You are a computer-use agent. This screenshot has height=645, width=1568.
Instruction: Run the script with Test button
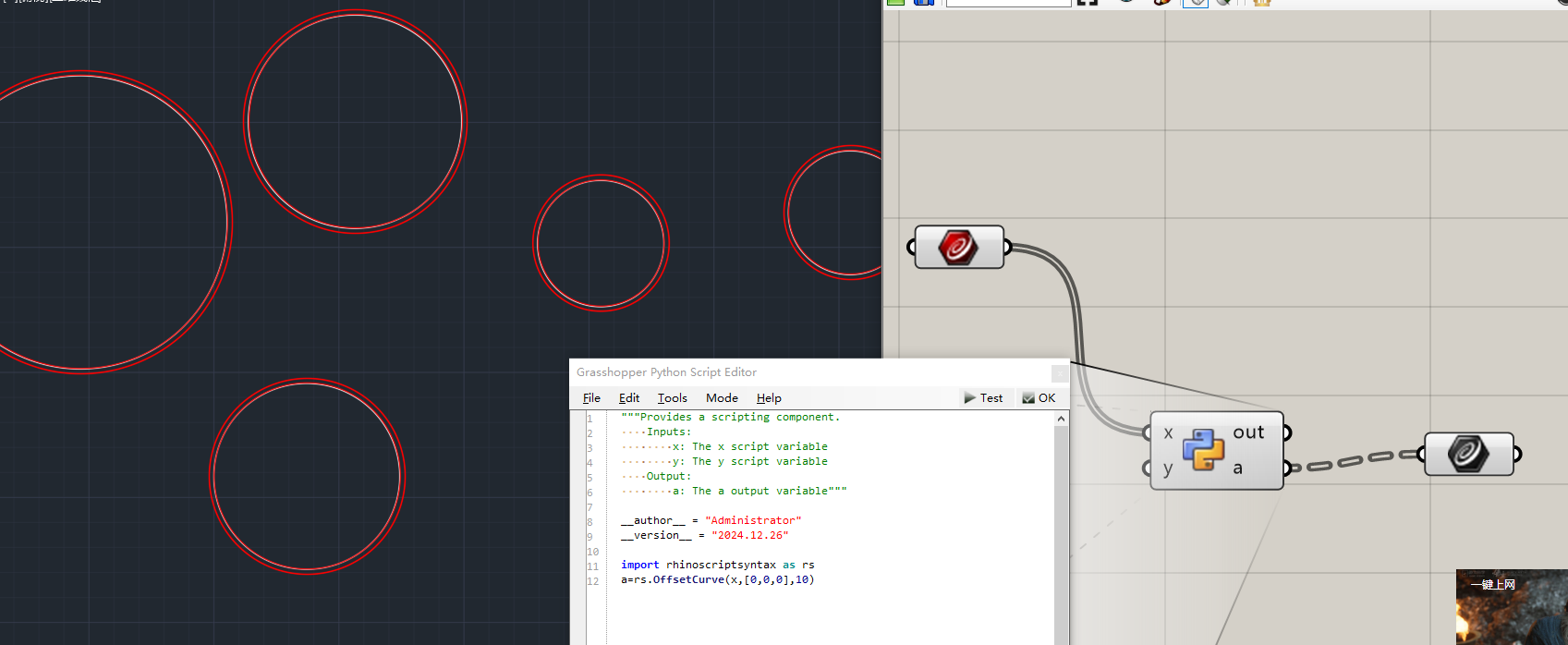(x=983, y=398)
